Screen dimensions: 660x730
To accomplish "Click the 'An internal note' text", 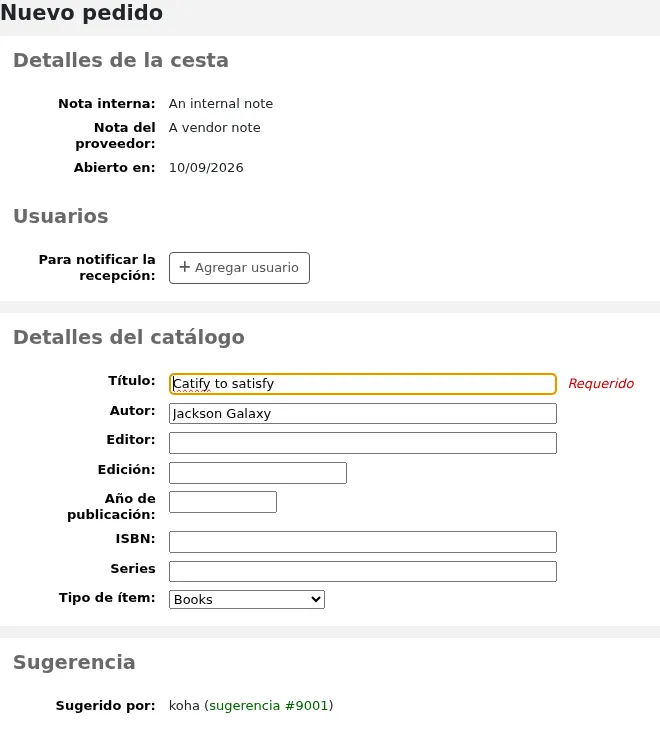I will coord(221,103).
